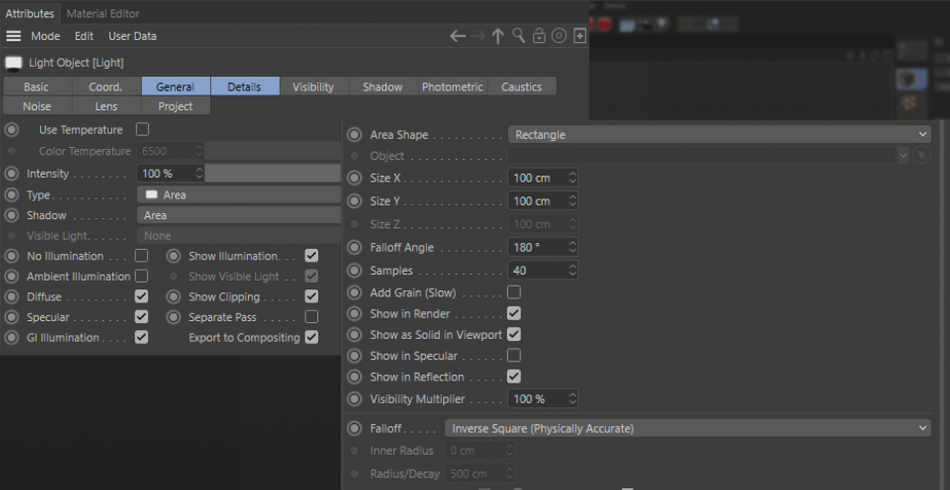Open the Edit menu
Image resolution: width=950 pixels, height=490 pixels.
pyautogui.click(x=84, y=36)
